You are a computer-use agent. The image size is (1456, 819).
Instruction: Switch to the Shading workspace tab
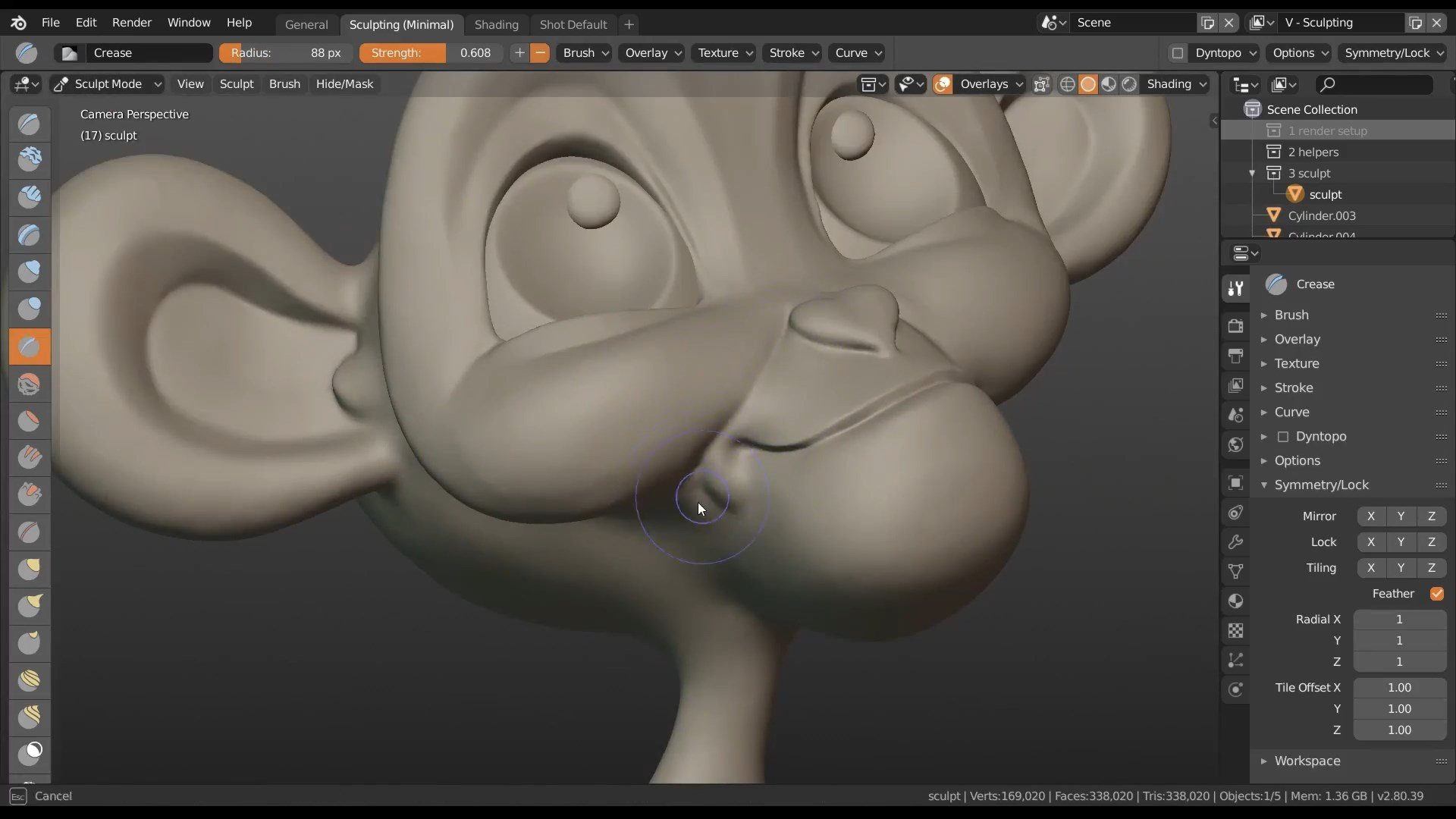496,24
